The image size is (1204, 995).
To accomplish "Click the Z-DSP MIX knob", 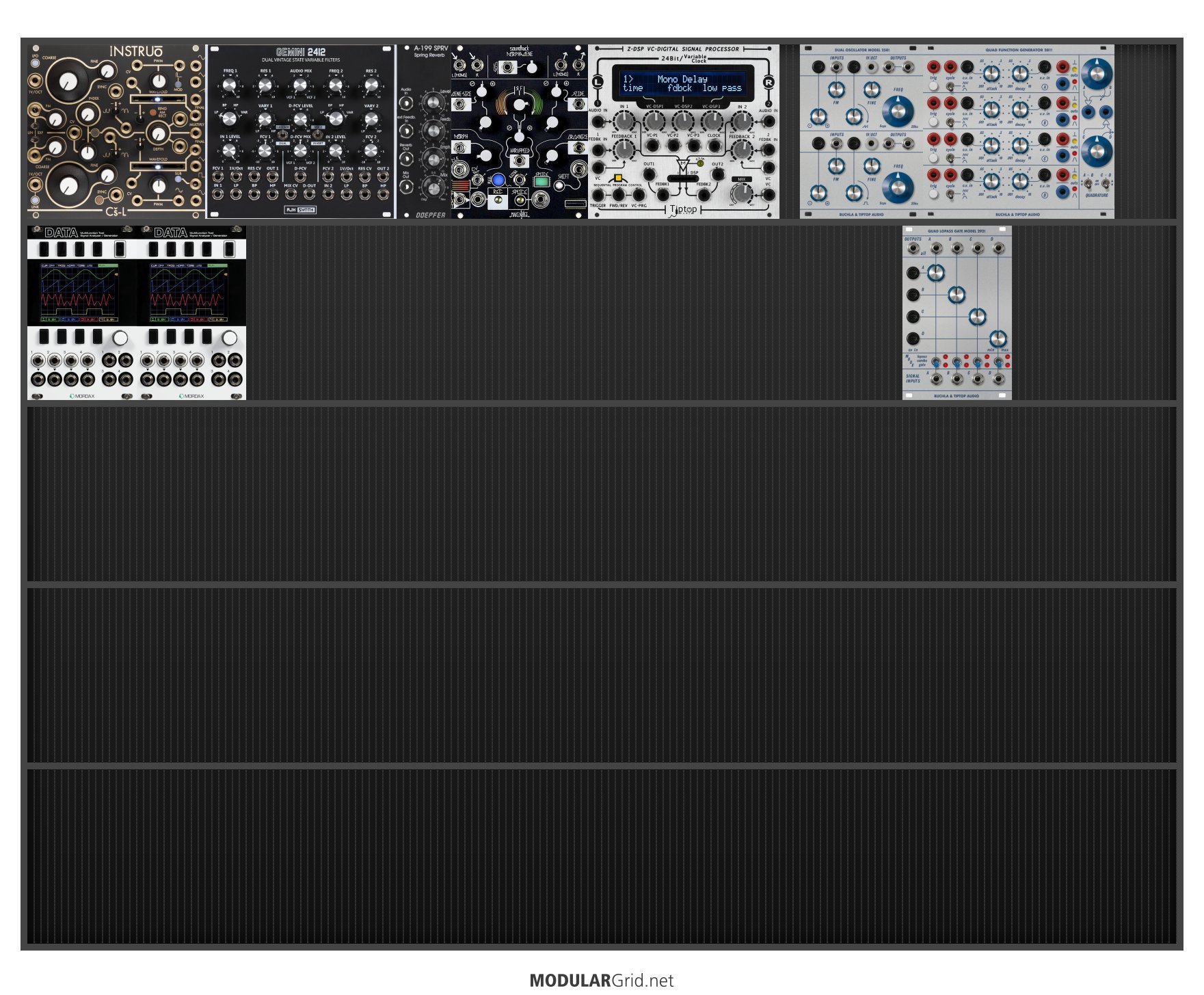I will pos(741,193).
